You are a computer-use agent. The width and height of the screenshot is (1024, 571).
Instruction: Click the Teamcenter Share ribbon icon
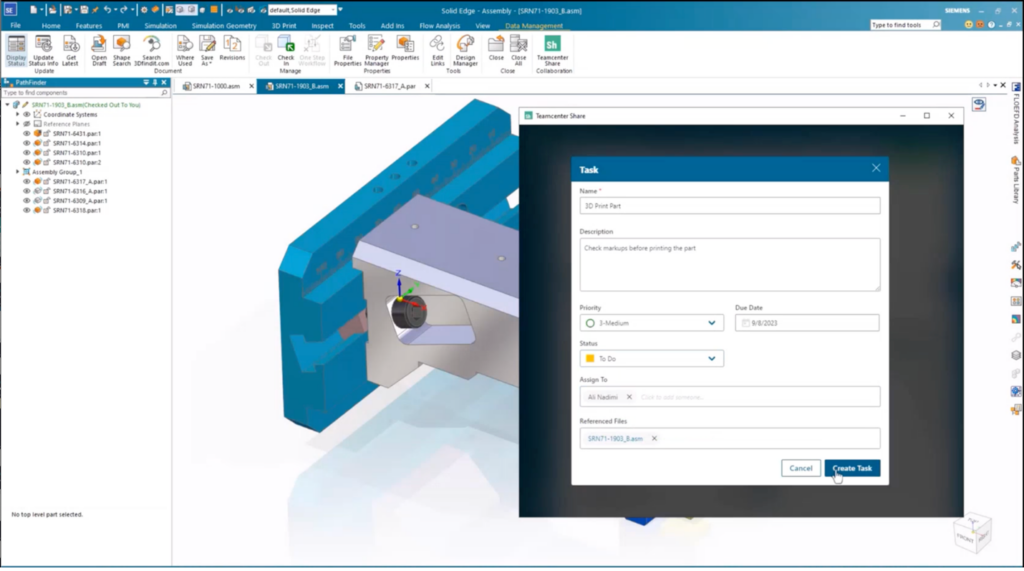pyautogui.click(x=552, y=48)
